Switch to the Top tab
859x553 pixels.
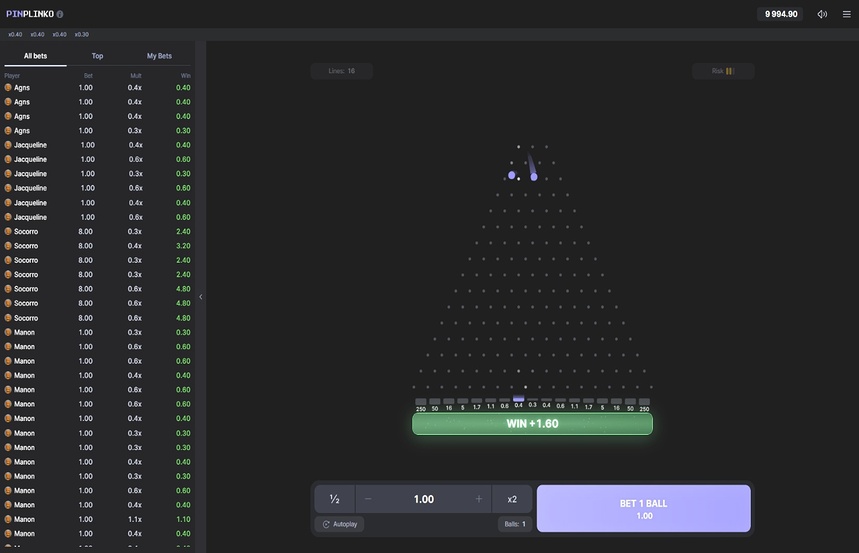tap(97, 56)
